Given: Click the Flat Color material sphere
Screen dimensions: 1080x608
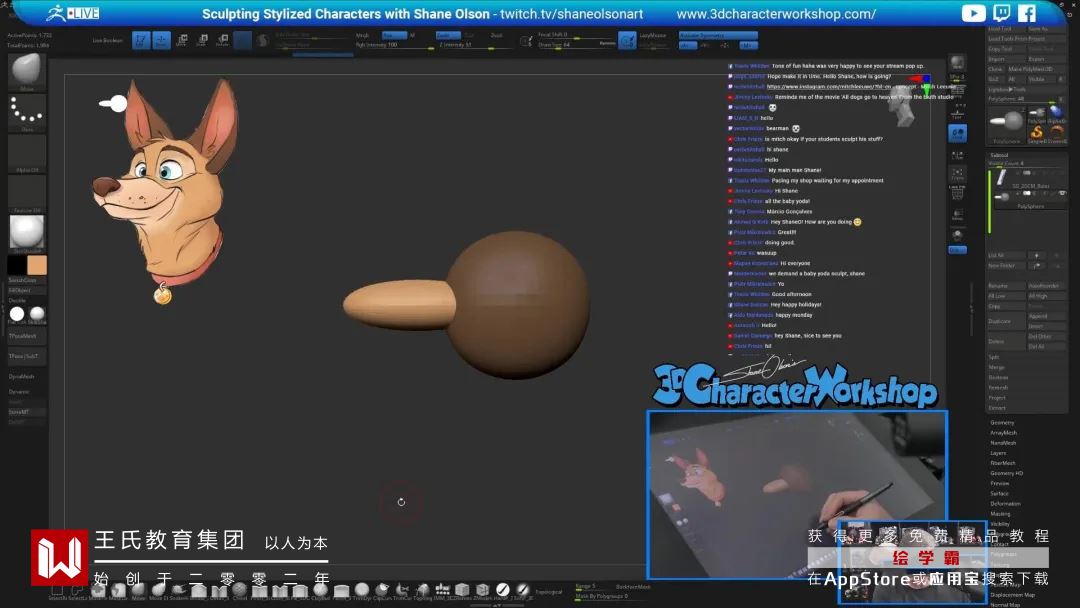Looking at the screenshot, I should (17, 314).
